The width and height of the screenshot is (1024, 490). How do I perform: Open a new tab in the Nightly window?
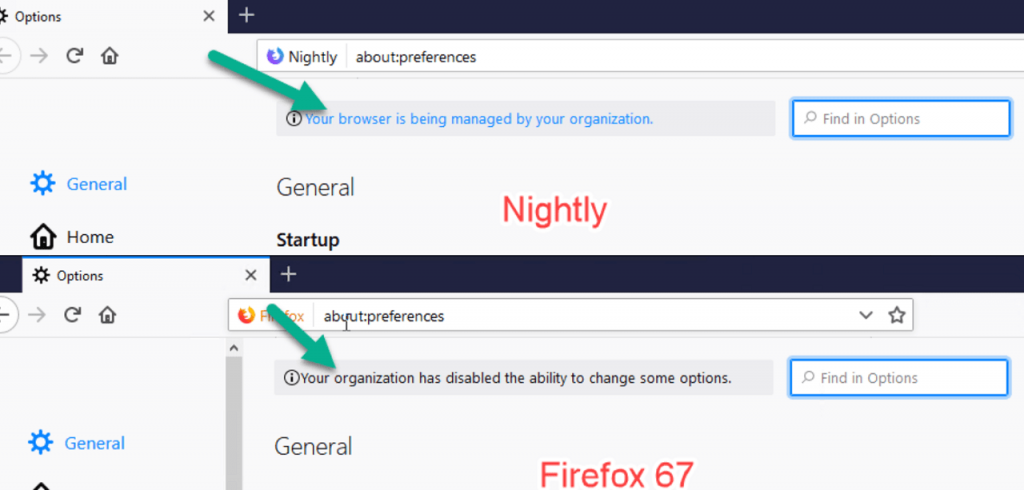pyautogui.click(x=246, y=15)
